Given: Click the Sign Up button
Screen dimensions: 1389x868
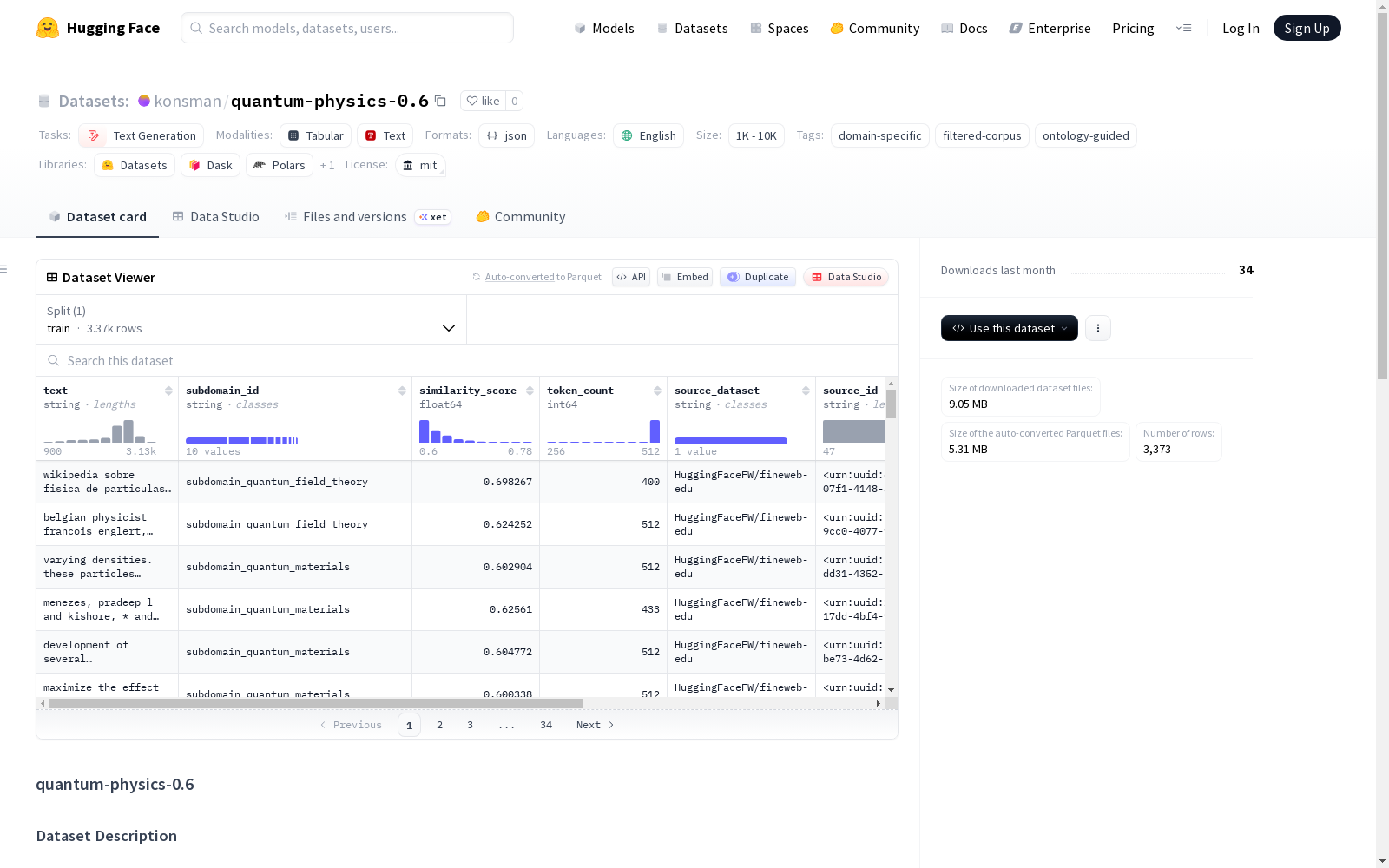Looking at the screenshot, I should (x=1307, y=28).
